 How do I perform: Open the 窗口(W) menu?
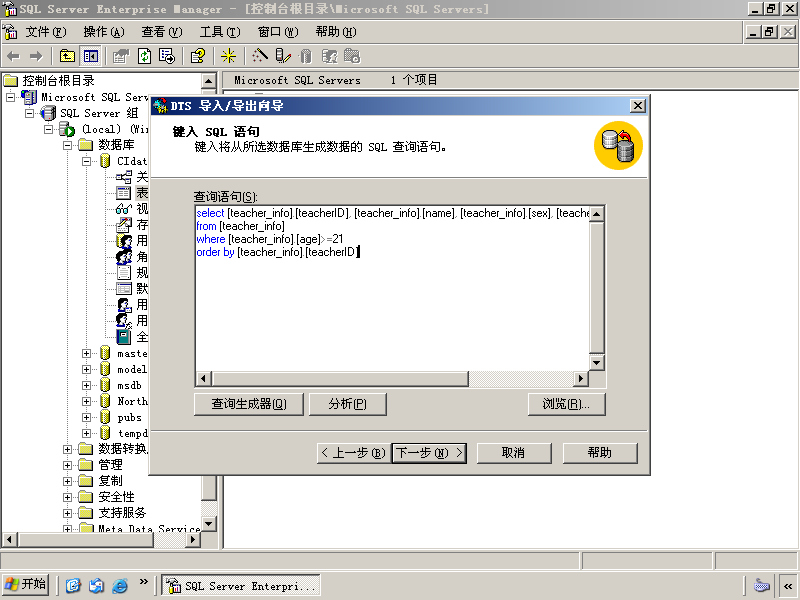tap(278, 32)
